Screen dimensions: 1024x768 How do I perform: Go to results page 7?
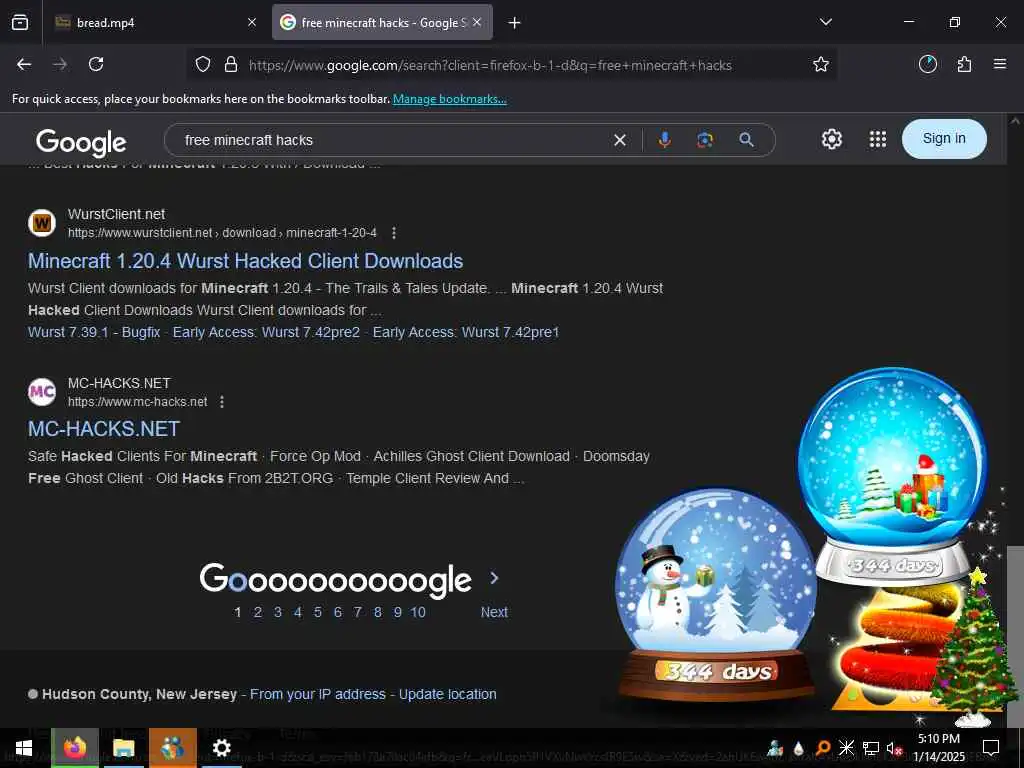click(x=358, y=612)
